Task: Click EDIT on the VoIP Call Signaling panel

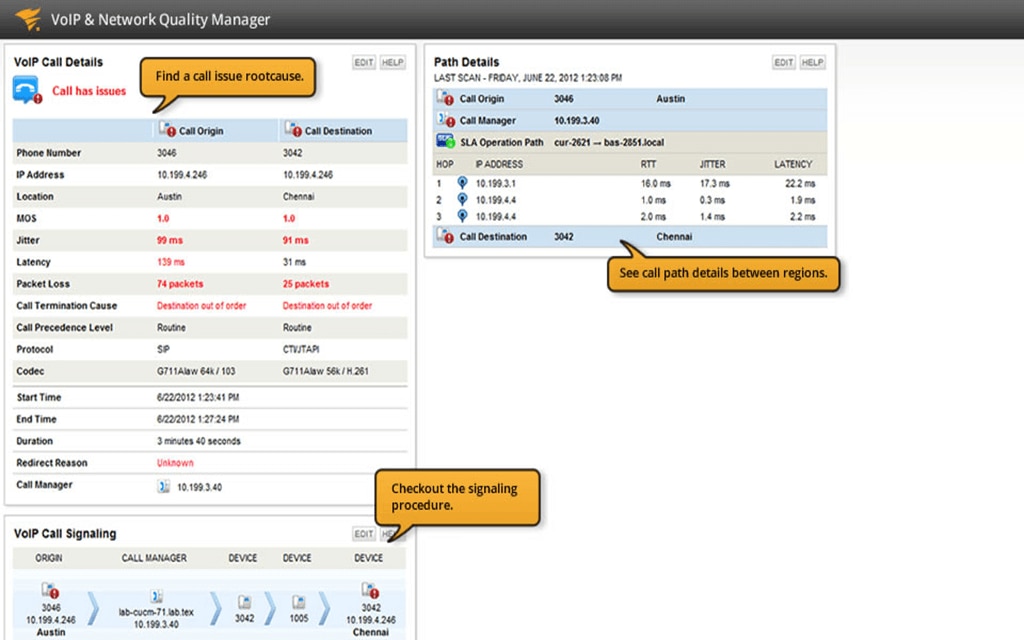Action: click(x=363, y=533)
